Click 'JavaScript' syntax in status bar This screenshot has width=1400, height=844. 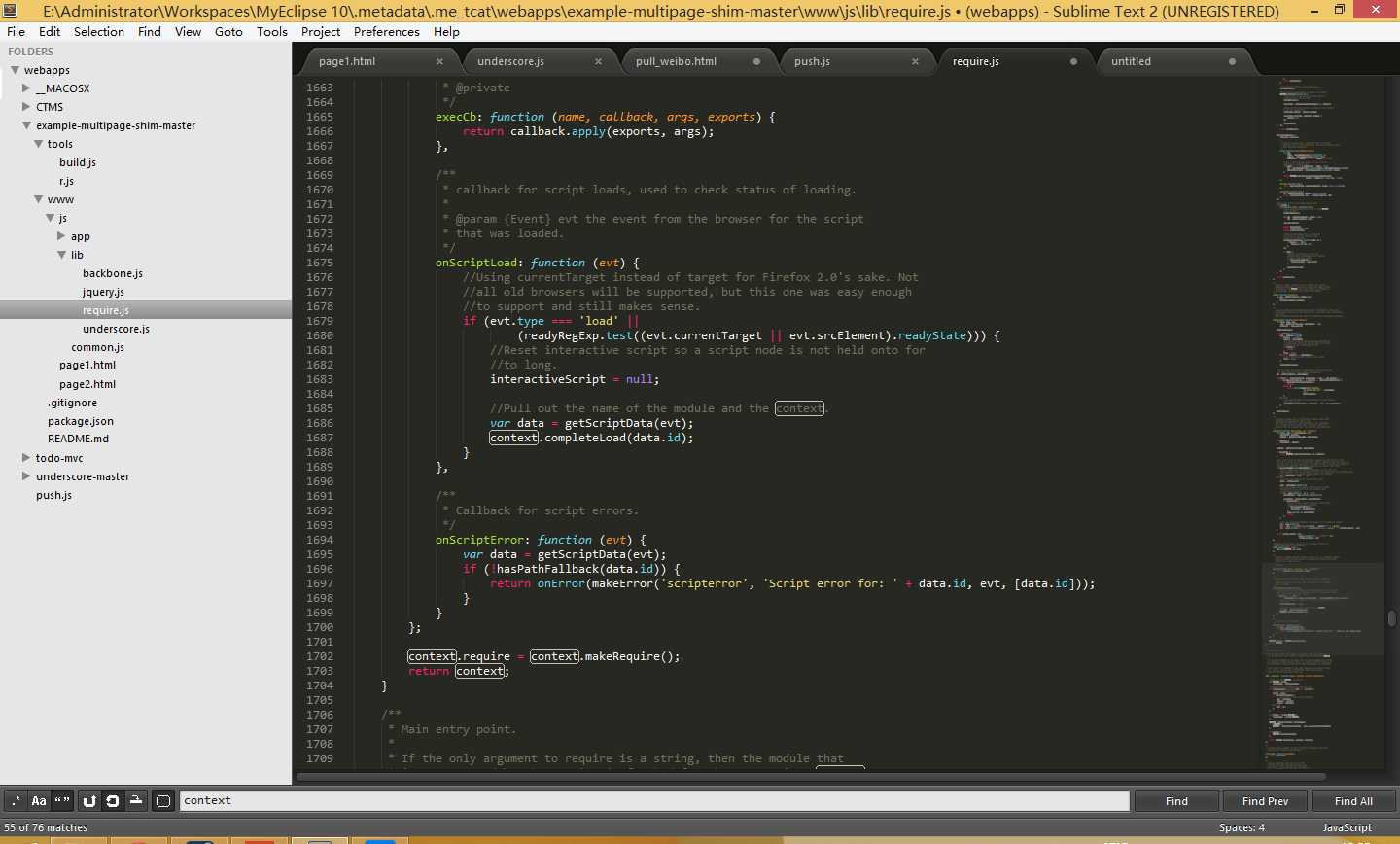click(x=1347, y=827)
